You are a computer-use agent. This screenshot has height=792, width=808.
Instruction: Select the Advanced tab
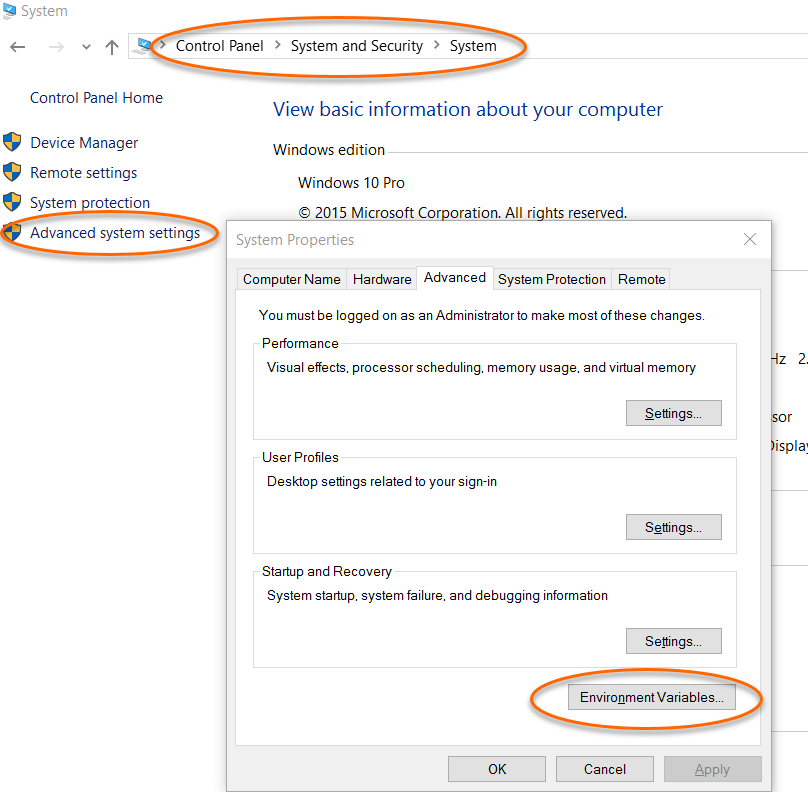pos(454,278)
